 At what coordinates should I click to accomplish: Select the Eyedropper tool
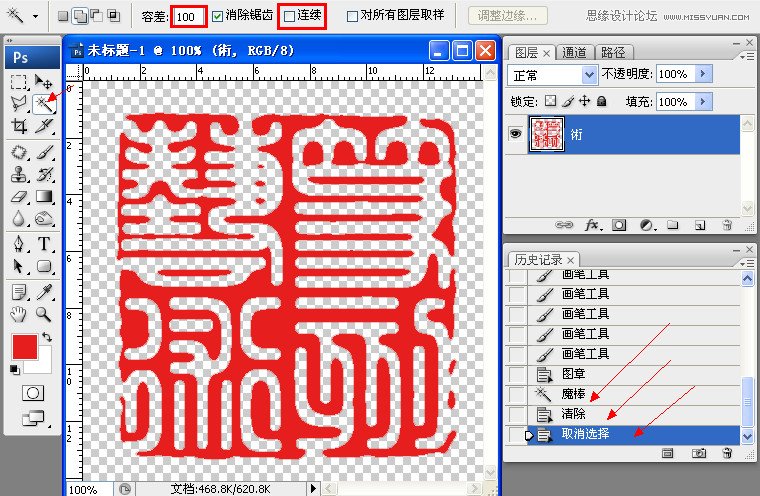coord(44,292)
